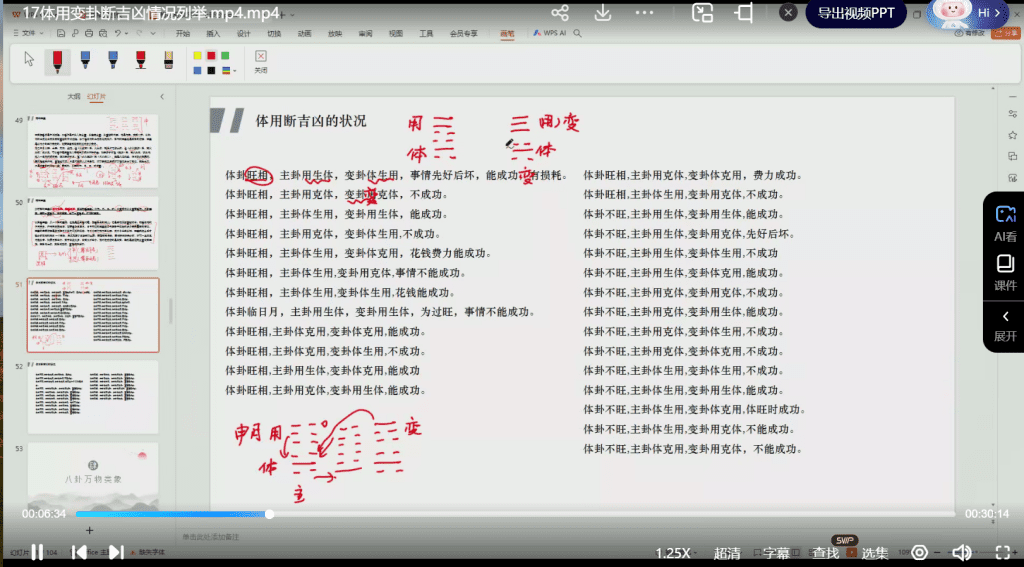Click the video progress bar handle
The image size is (1024, 567).
[269, 514]
